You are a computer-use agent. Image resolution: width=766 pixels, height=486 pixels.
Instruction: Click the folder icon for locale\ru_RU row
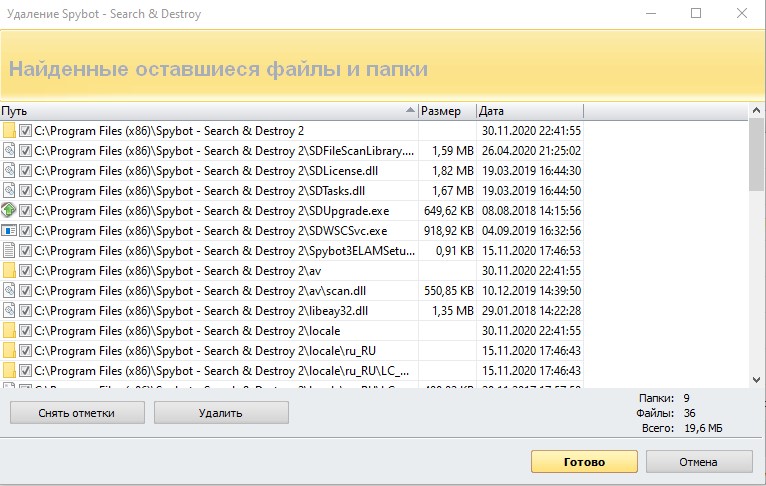(9, 351)
